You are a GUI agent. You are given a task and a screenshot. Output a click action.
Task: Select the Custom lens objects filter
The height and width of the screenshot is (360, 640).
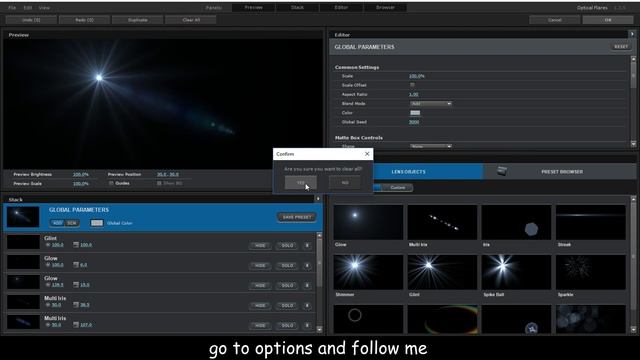tap(398, 188)
